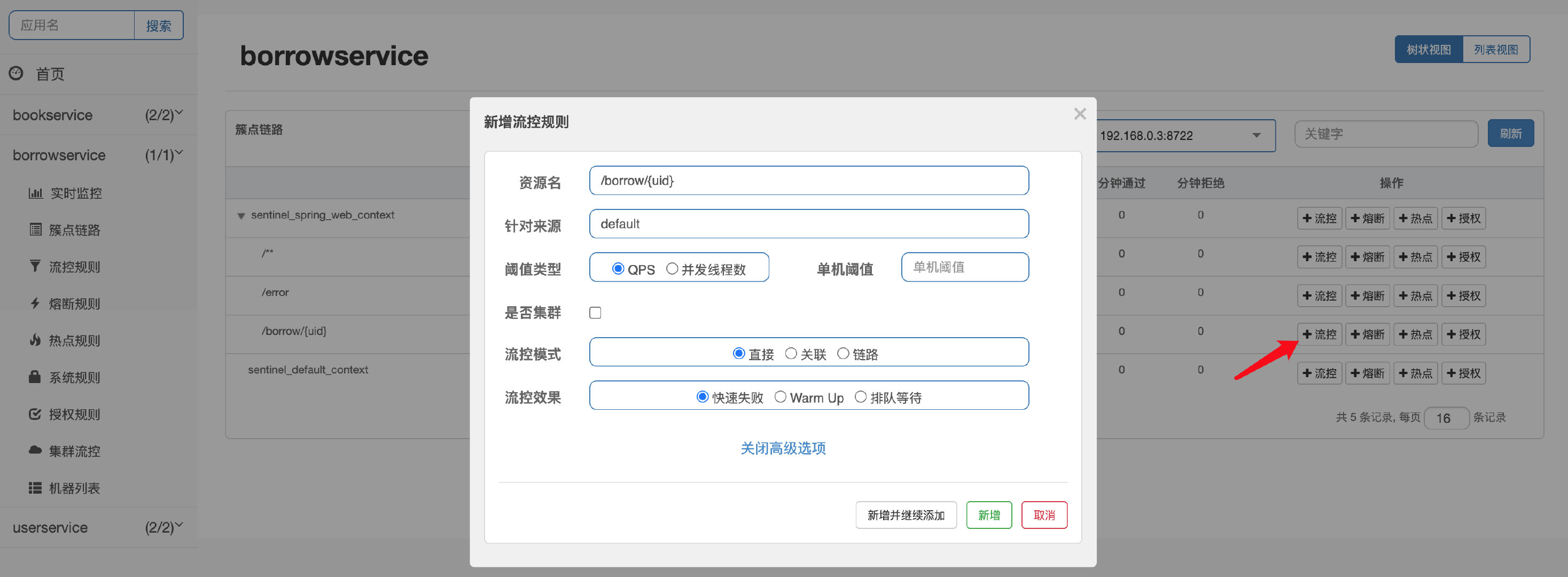This screenshot has height=577, width=1568.
Task: Switch to the list view tab
Action: [1495, 49]
